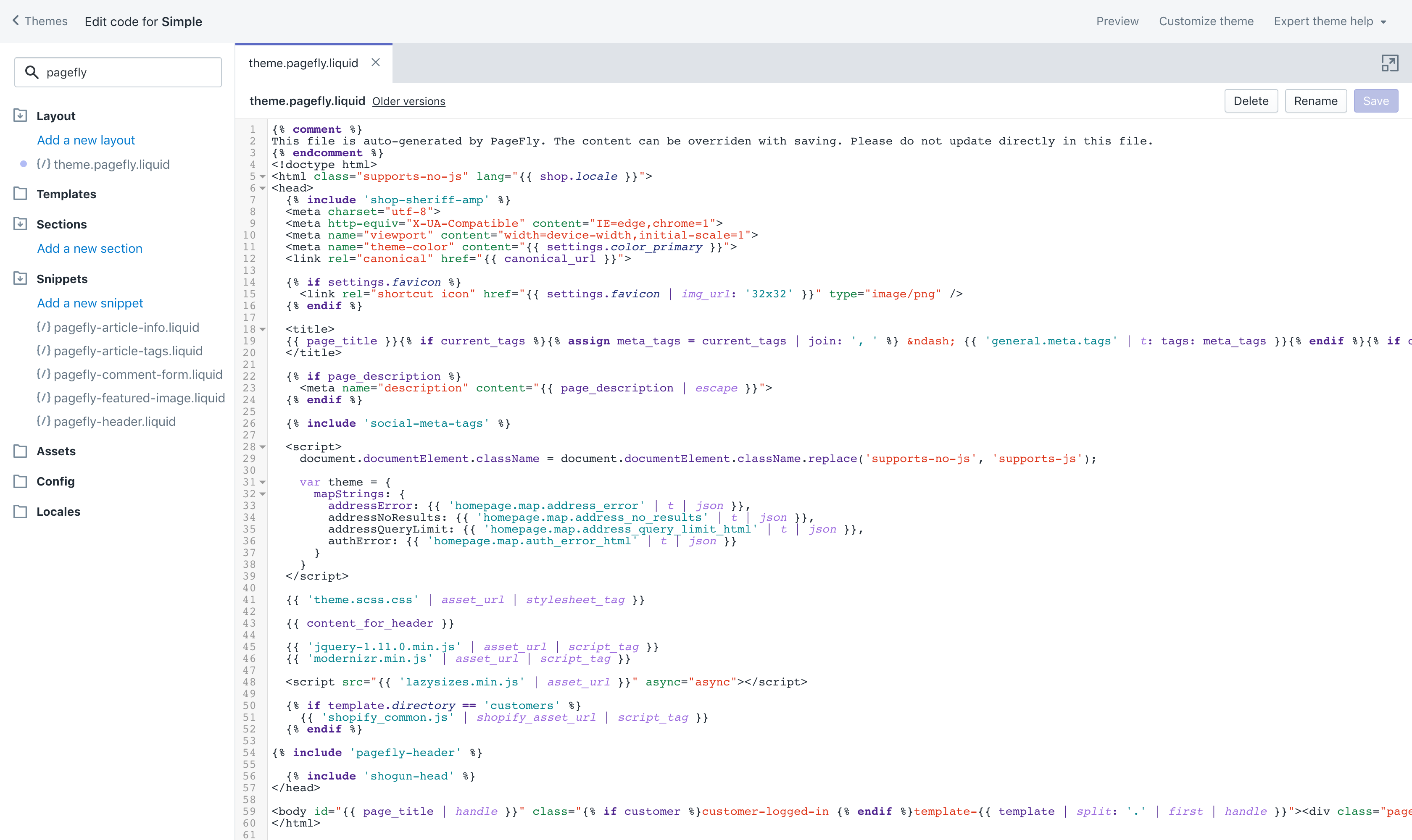This screenshot has width=1412, height=840.
Task: Click line number 54 in gutter
Action: (x=249, y=752)
